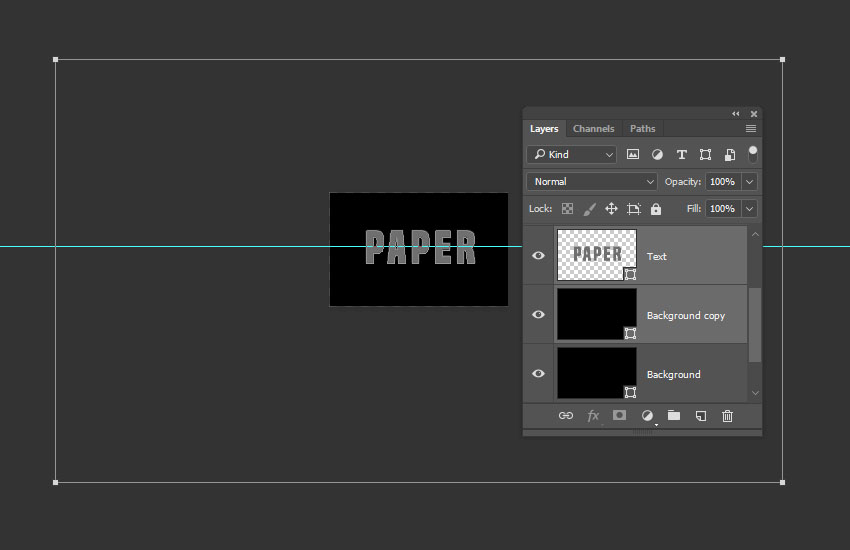Add a layer style fx icon
Screen dimensions: 850x550
593,416
